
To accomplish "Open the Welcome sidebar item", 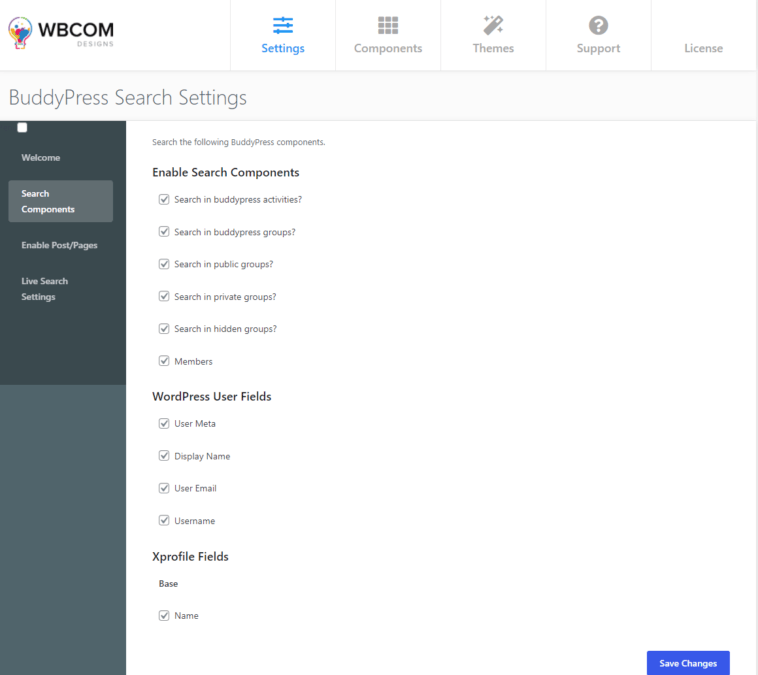I will (x=41, y=158).
